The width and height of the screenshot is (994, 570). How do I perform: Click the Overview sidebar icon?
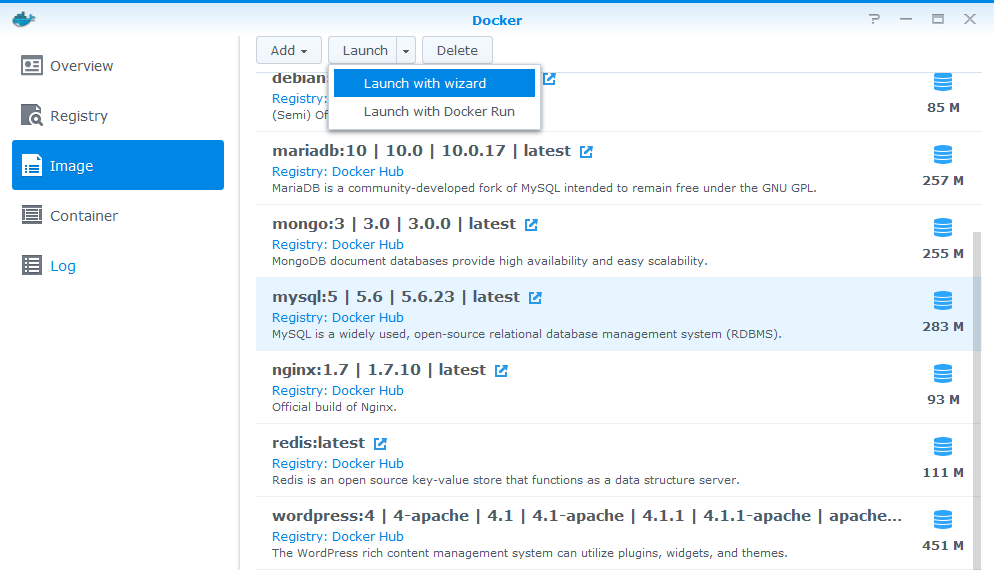click(x=32, y=65)
